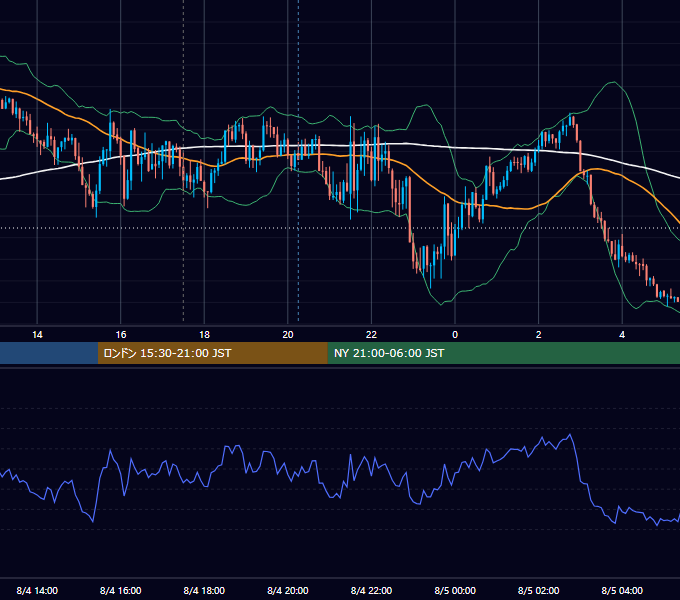The image size is (680, 600).
Task: Click hour label 20 on price axis
Action: (288, 335)
